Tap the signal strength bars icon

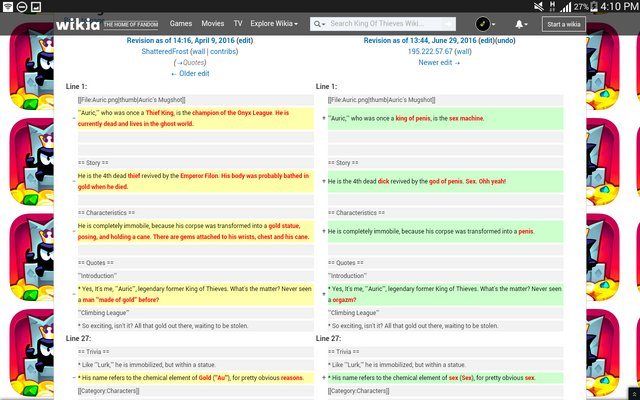[565, 6]
